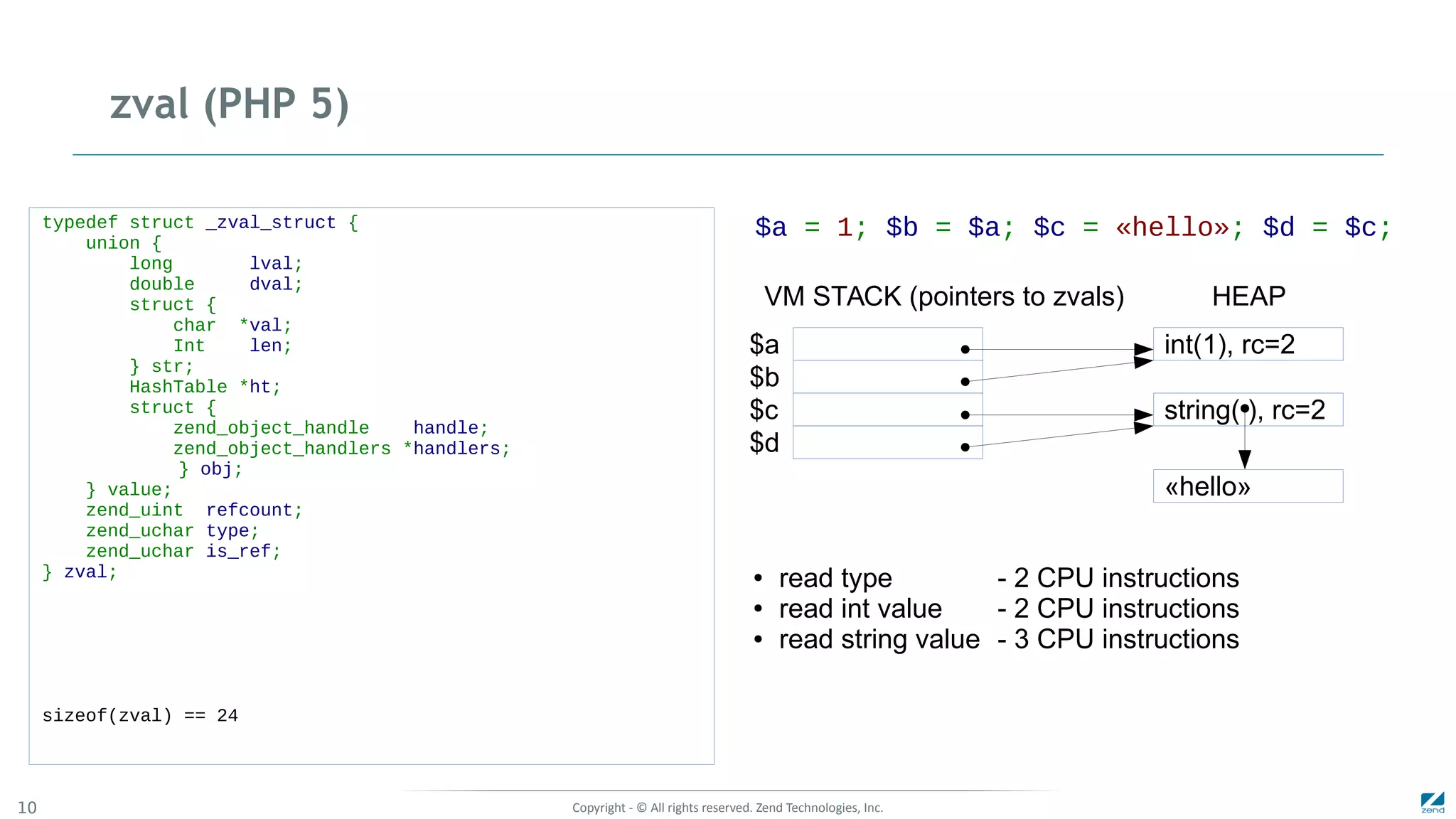Click the $c stack slot box
This screenshot has height=819, width=1456.
[x=888, y=409]
